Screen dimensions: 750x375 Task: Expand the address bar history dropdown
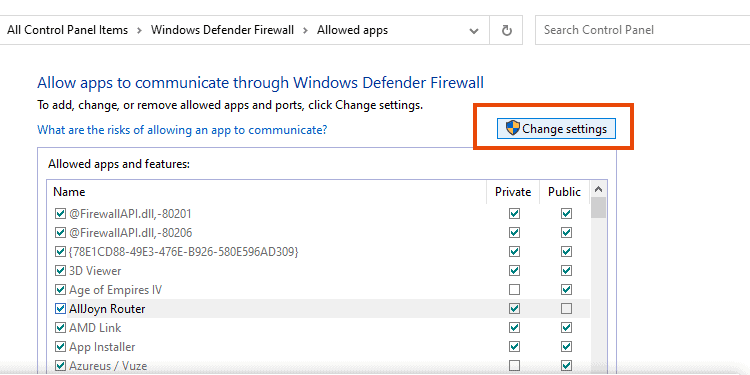click(x=474, y=31)
